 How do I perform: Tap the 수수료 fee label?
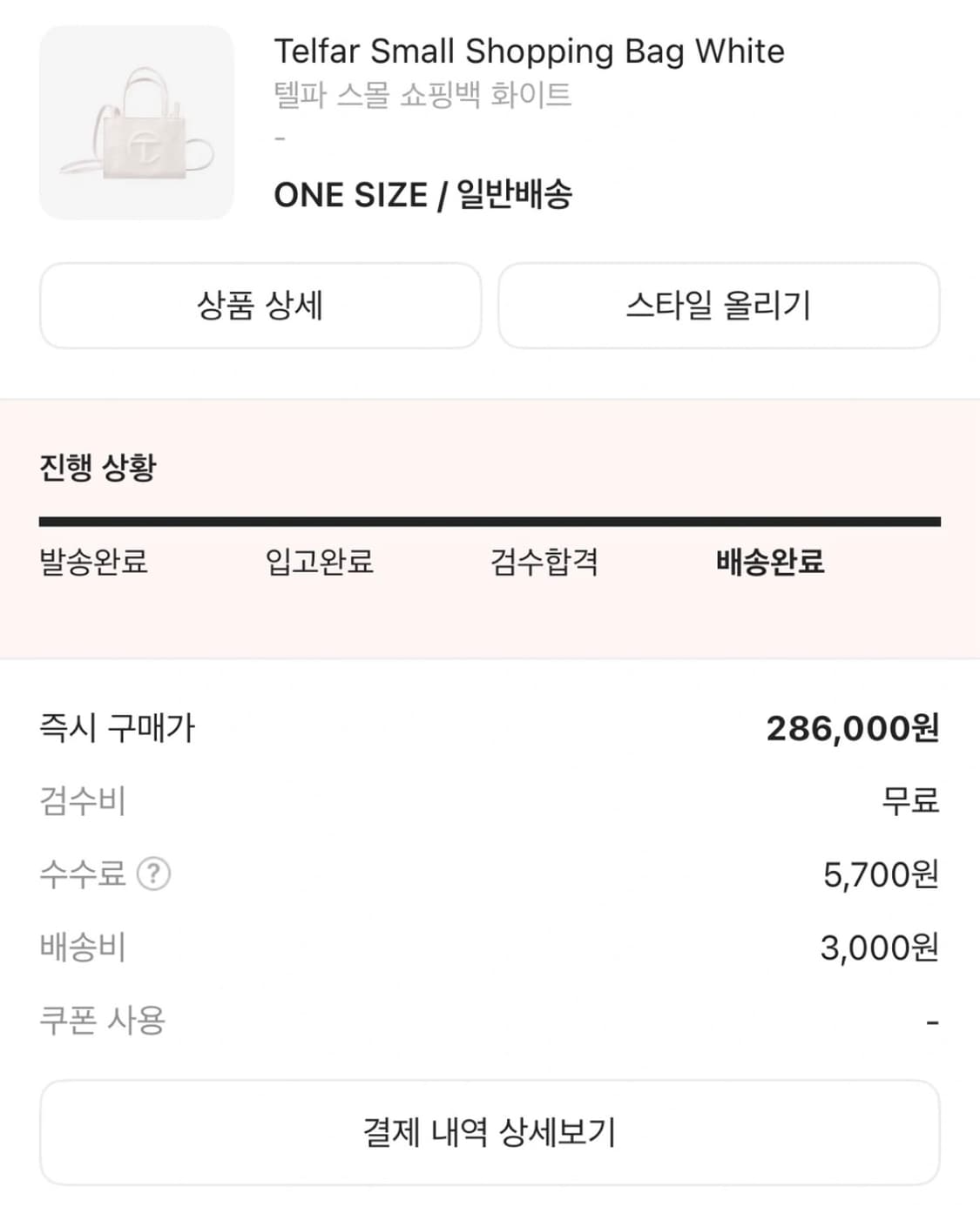coord(83,873)
